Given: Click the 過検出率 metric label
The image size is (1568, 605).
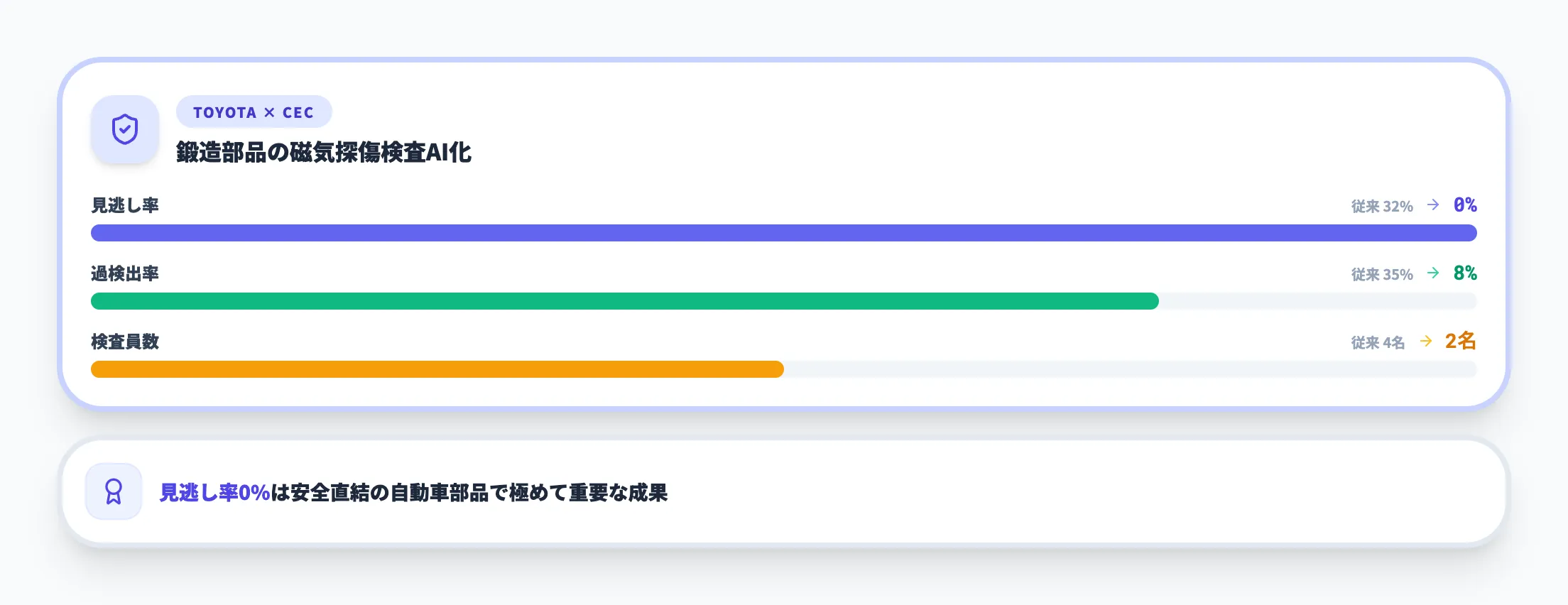Looking at the screenshot, I should point(125,273).
